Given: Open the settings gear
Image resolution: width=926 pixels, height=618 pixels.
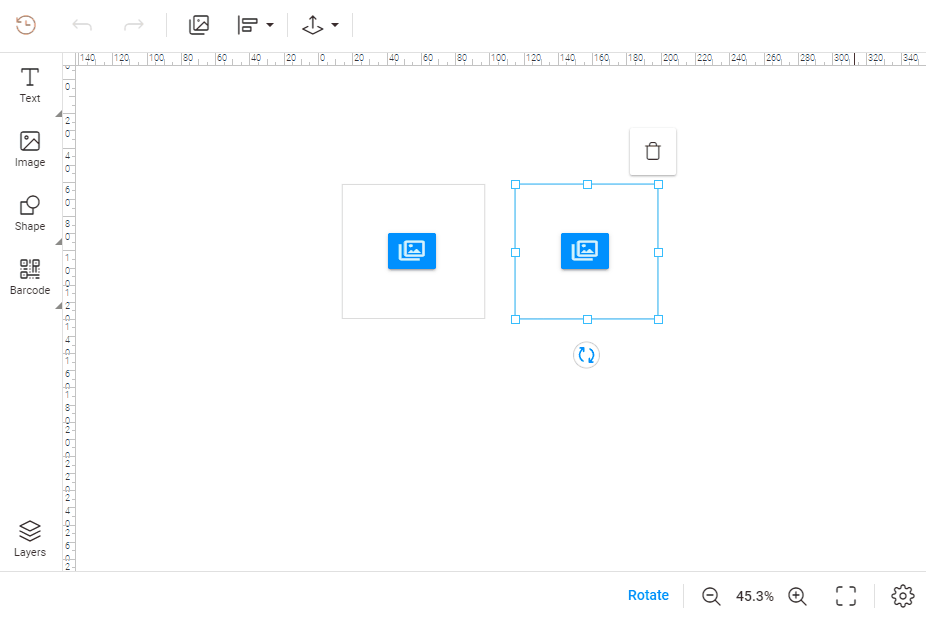Looking at the screenshot, I should [x=902, y=596].
